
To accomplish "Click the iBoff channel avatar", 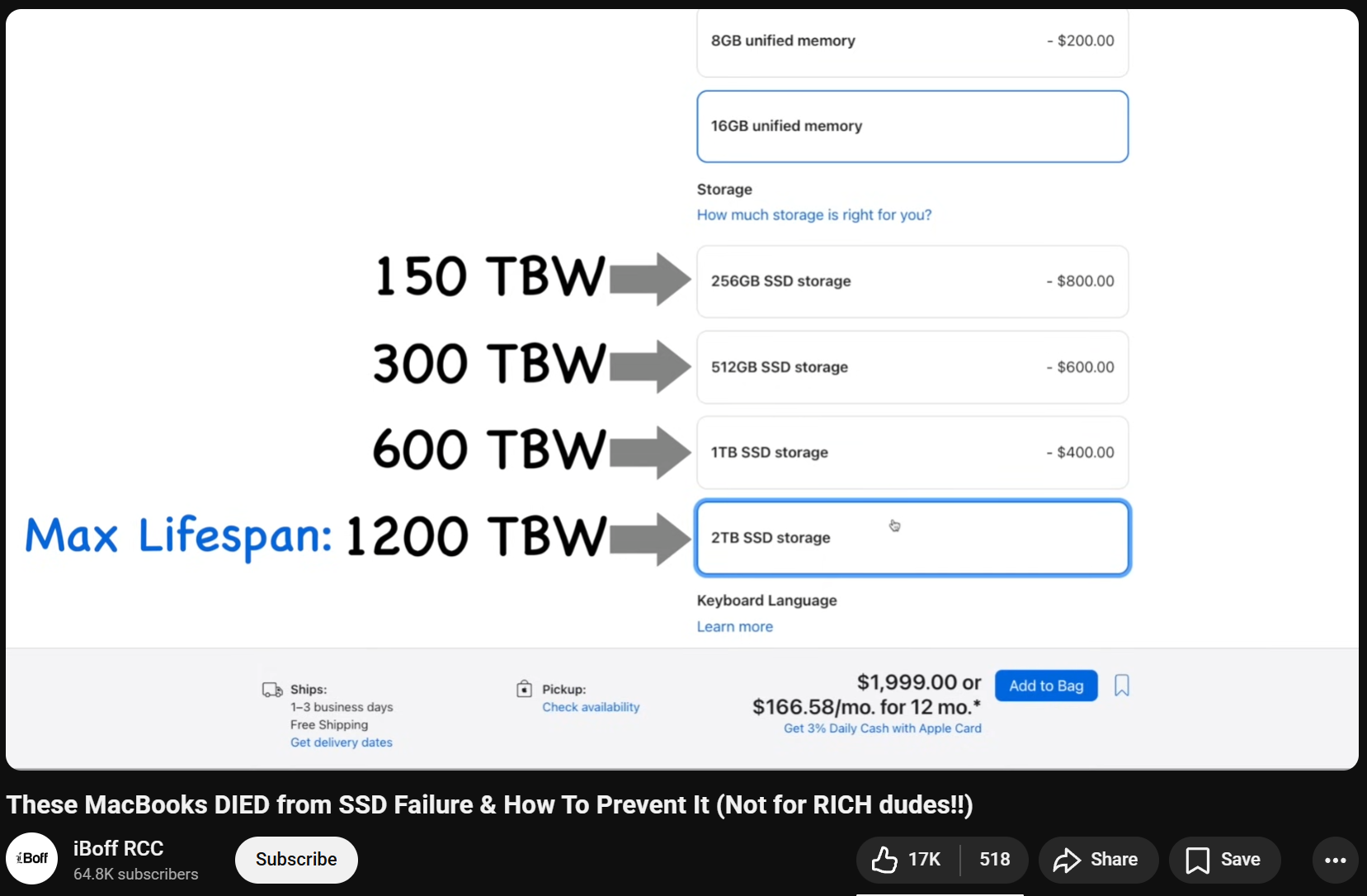I will (32, 859).
